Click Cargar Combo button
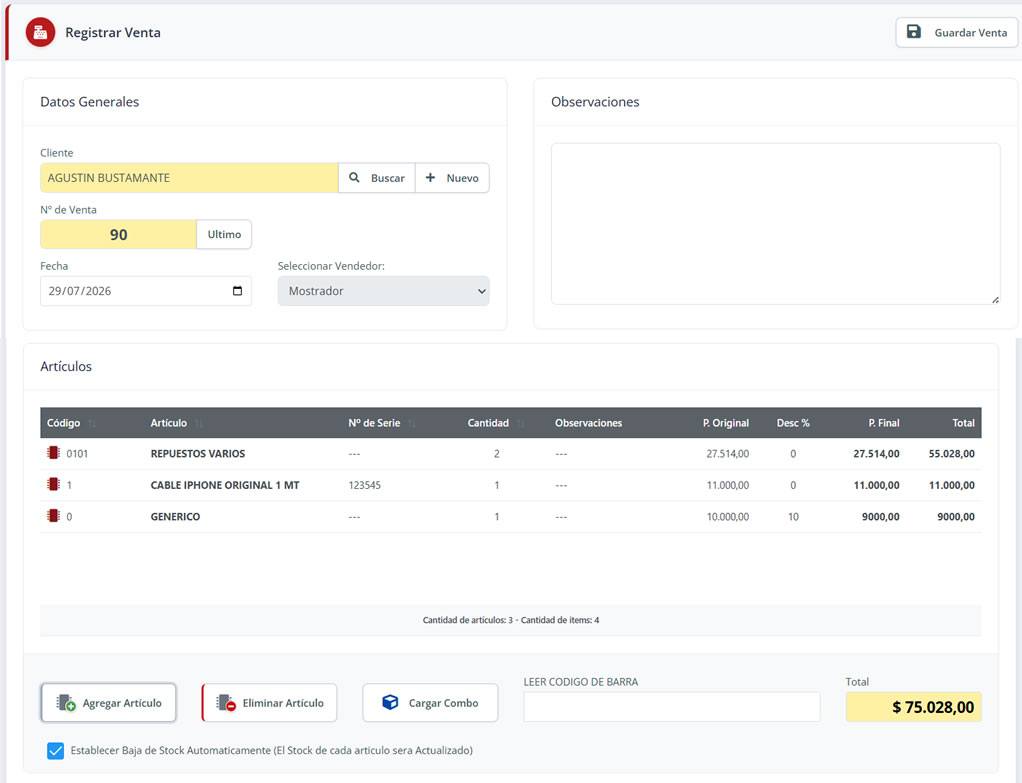Screen dimensions: 1022x783 coord(430,703)
